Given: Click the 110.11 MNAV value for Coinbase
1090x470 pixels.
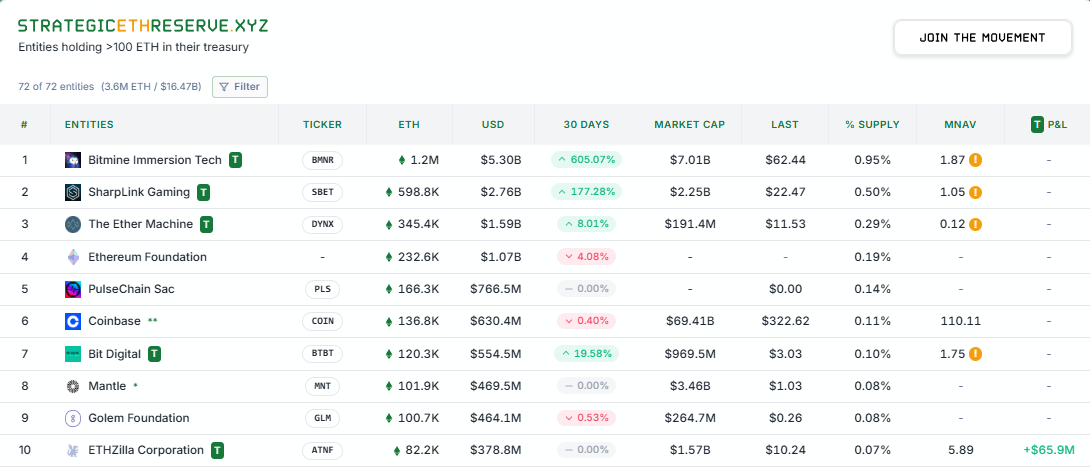Looking at the screenshot, I should pos(961,321).
